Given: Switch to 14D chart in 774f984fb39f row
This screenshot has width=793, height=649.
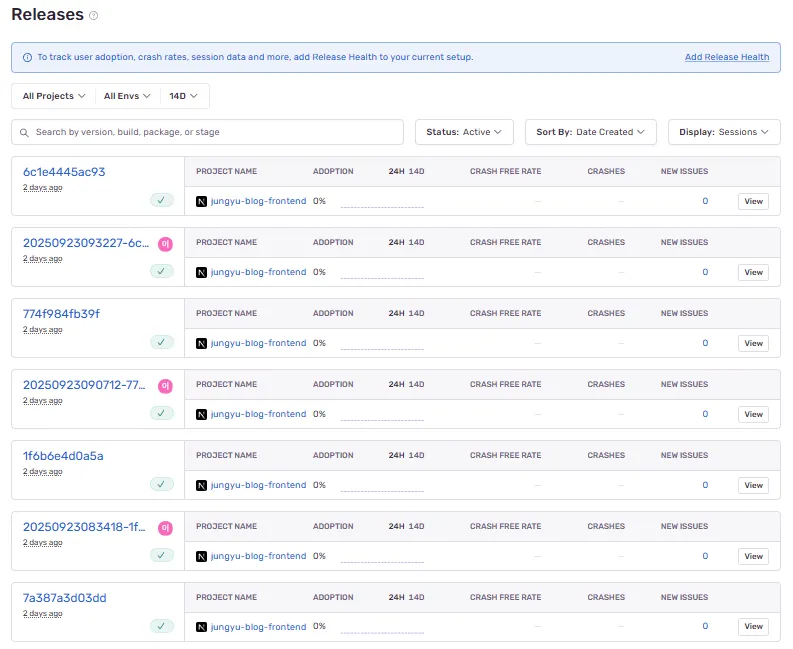Looking at the screenshot, I should (x=416, y=313).
